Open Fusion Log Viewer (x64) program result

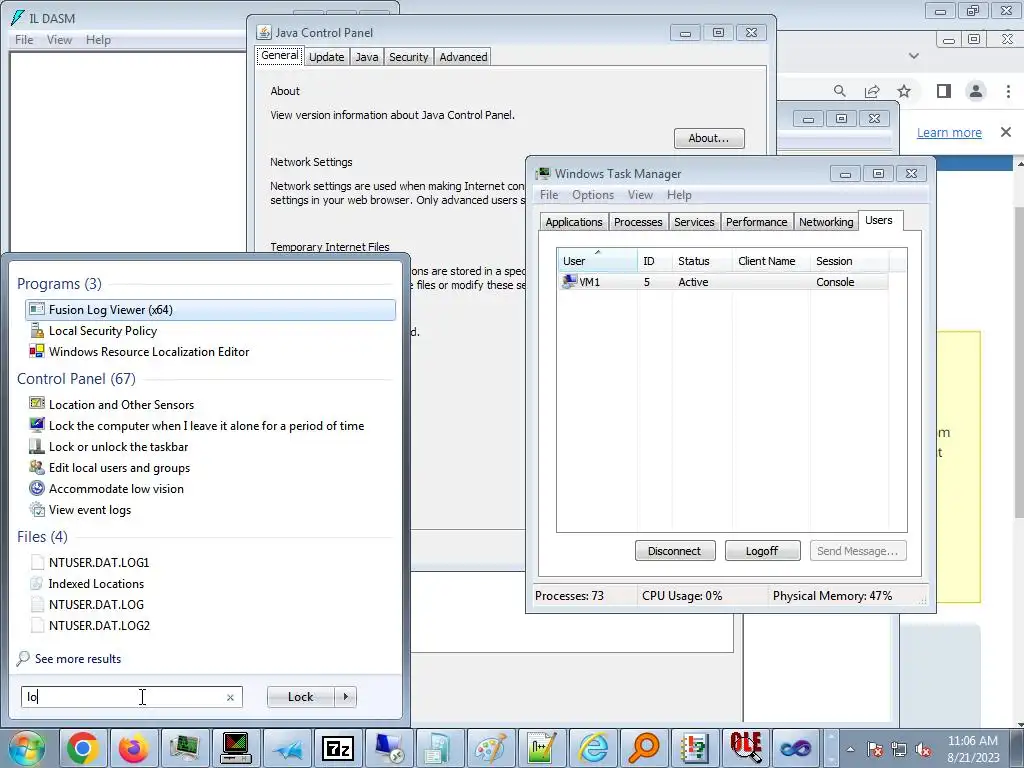pos(210,310)
